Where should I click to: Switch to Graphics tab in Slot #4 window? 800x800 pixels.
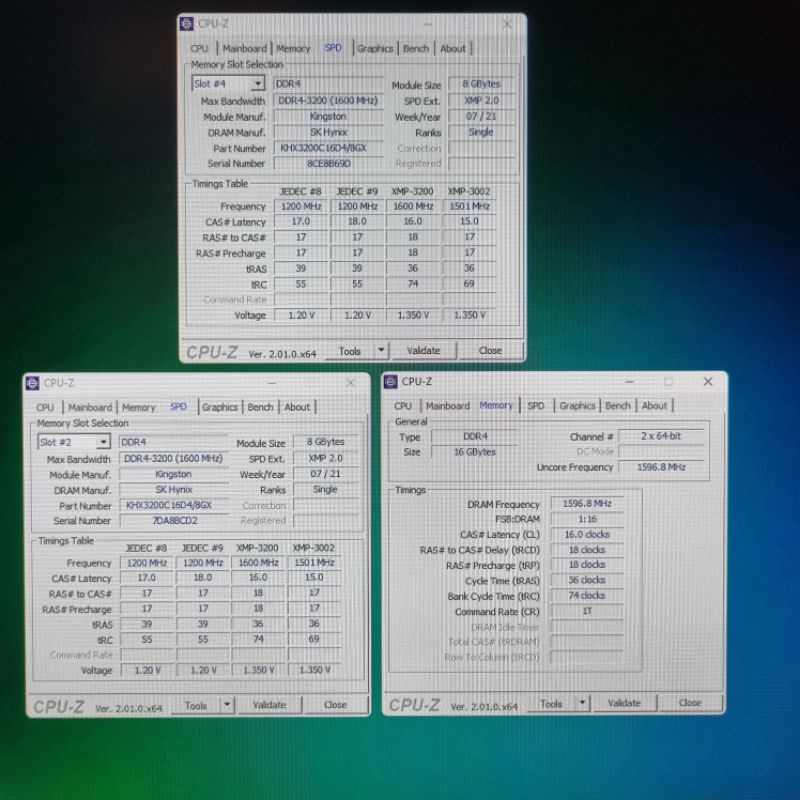coord(375,48)
